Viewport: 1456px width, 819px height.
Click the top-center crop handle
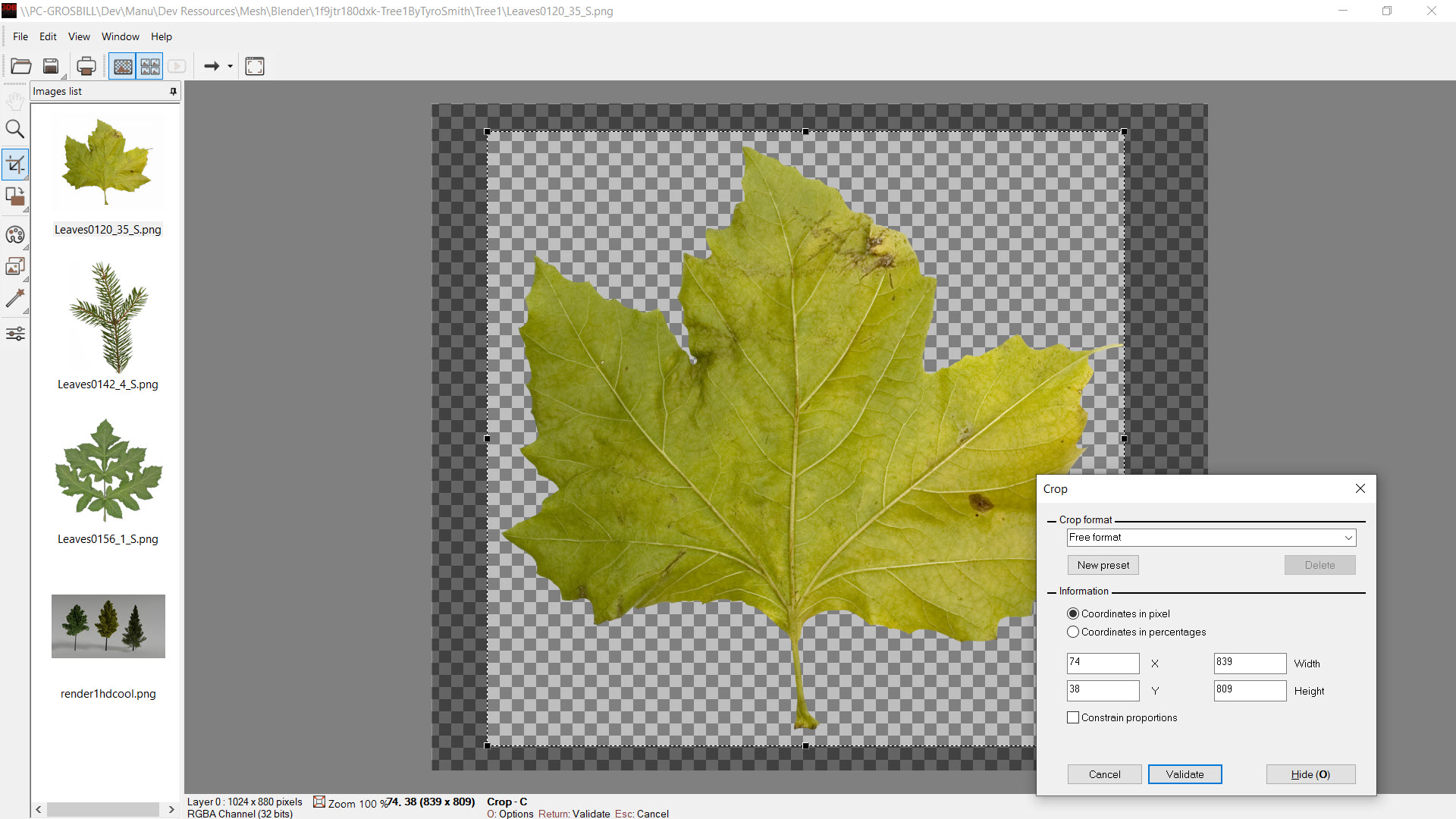pos(805,132)
